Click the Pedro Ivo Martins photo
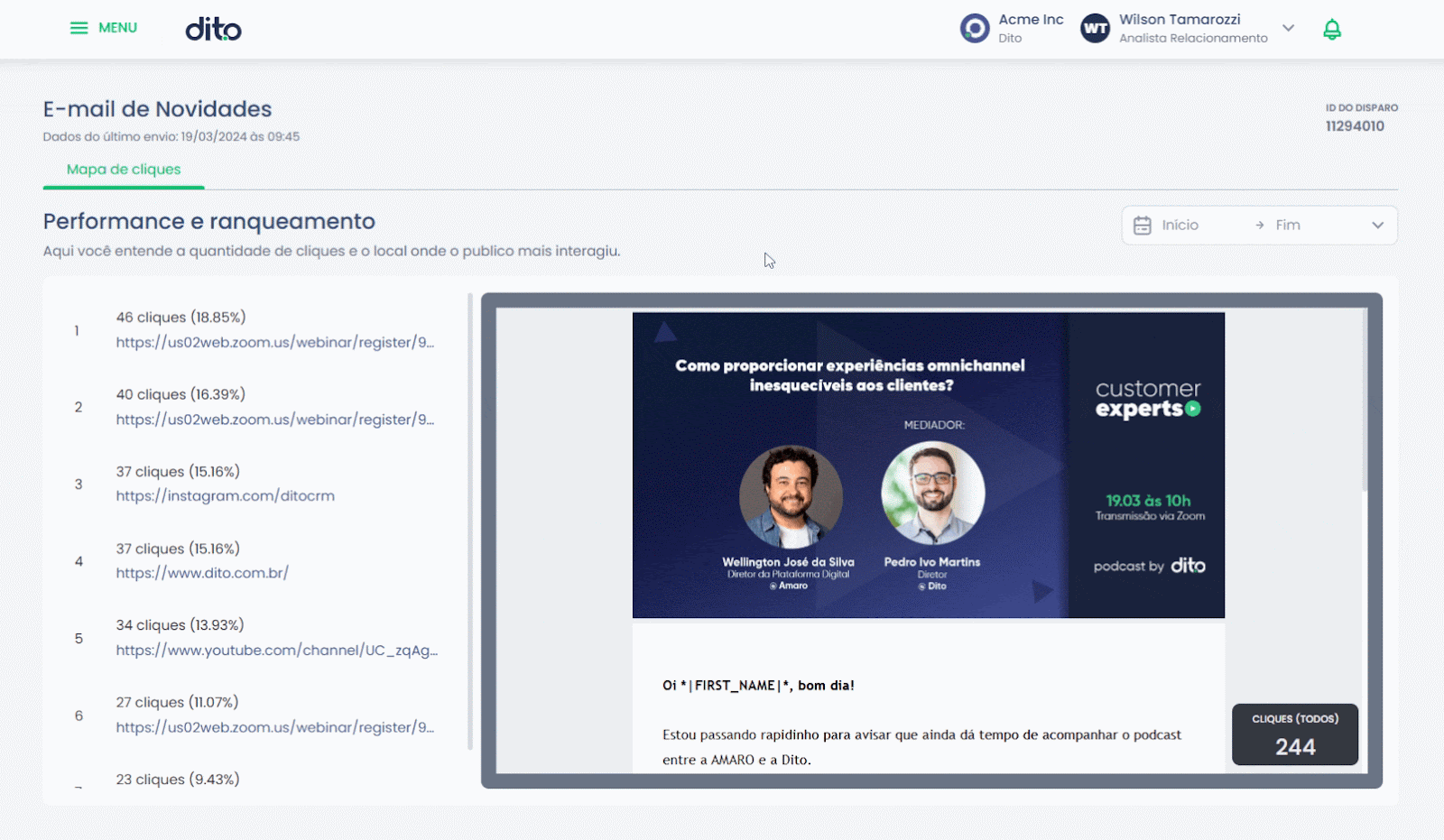Screen dimensions: 1444x840 [x=932, y=494]
